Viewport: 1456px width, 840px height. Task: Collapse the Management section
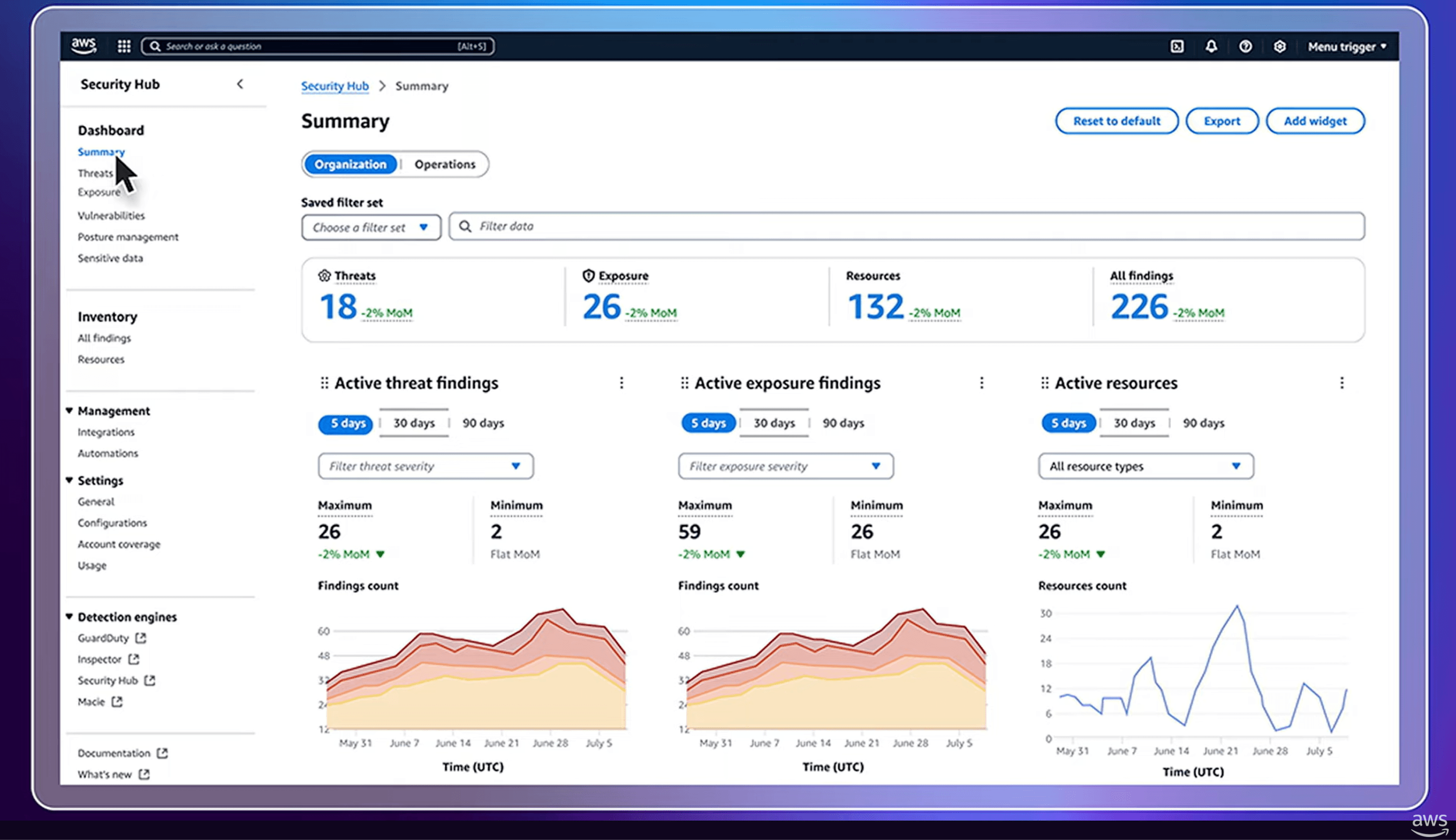pos(69,410)
